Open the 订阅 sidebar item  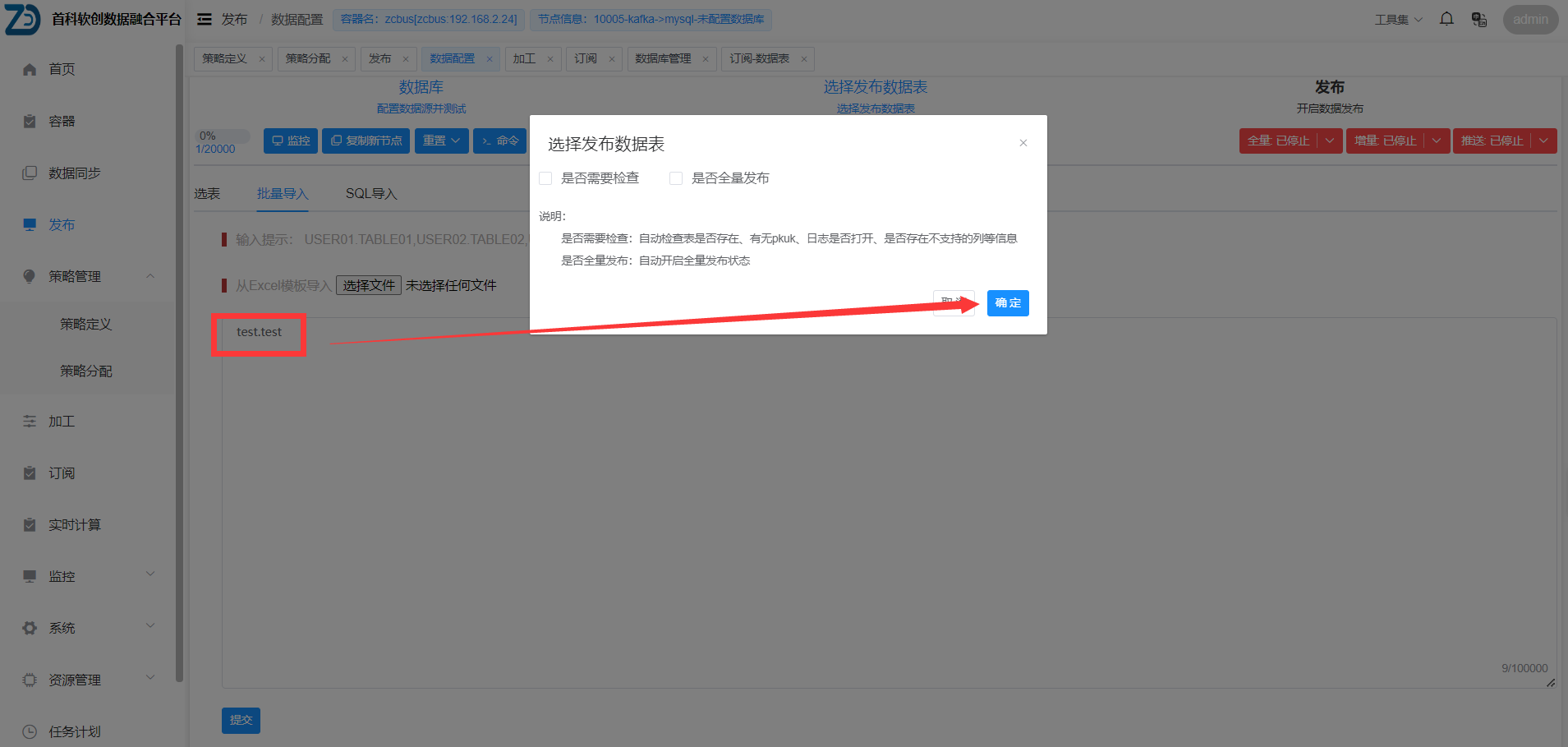point(61,473)
